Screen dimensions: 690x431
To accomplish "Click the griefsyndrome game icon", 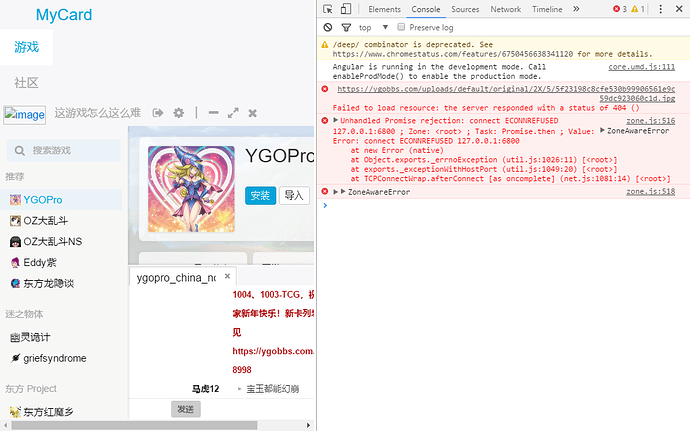I will [15, 358].
